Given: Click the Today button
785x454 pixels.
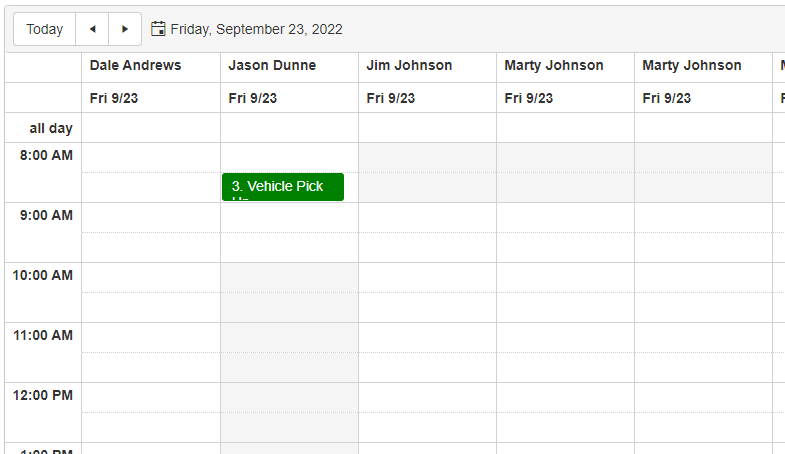Looking at the screenshot, I should pos(45,29).
